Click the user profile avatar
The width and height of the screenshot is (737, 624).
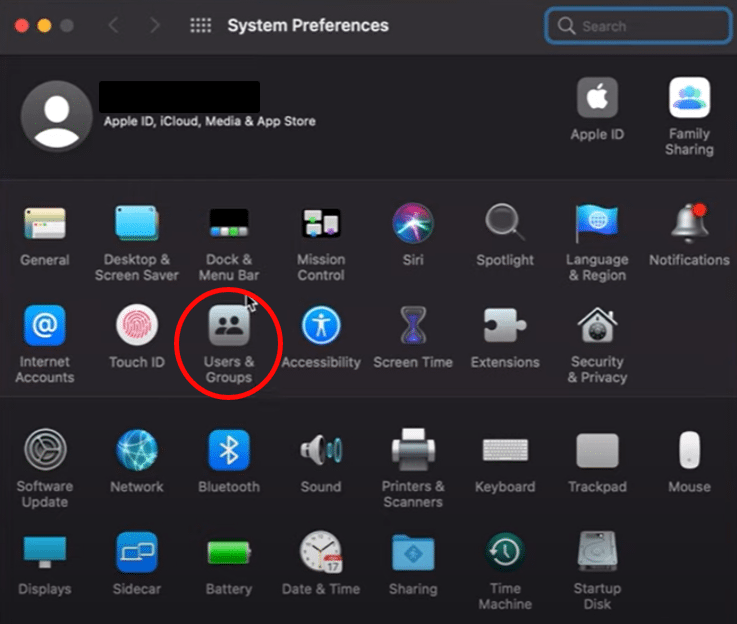(x=56, y=115)
